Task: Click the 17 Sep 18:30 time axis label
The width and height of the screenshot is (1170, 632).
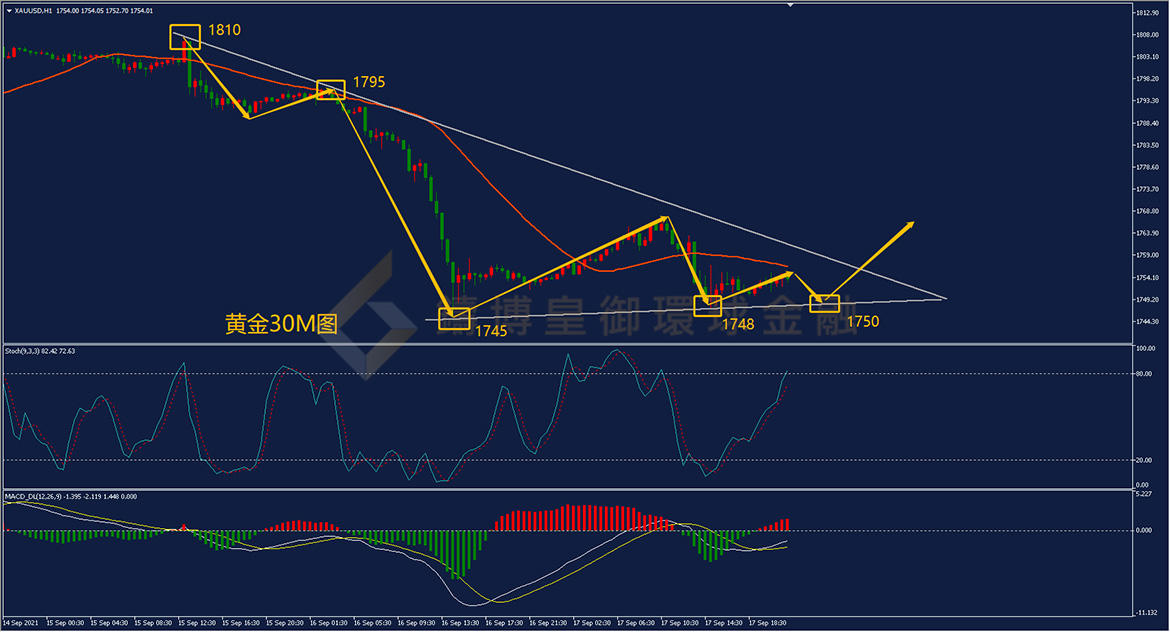Action: 767,622
